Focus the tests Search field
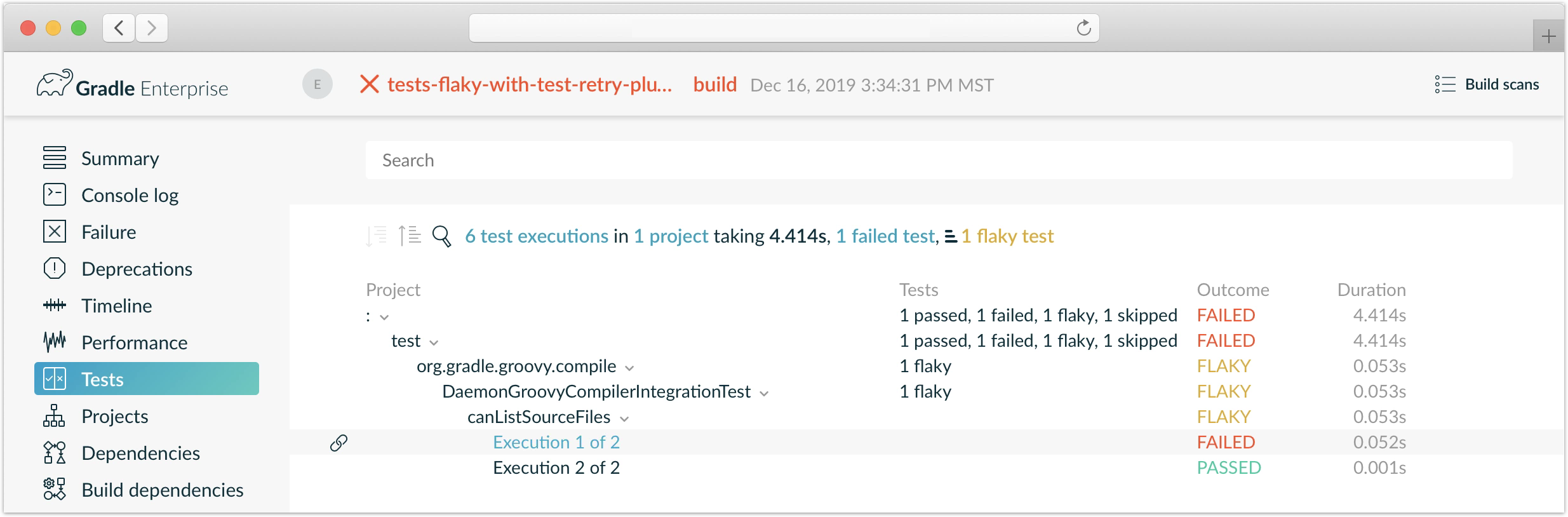 click(939, 160)
